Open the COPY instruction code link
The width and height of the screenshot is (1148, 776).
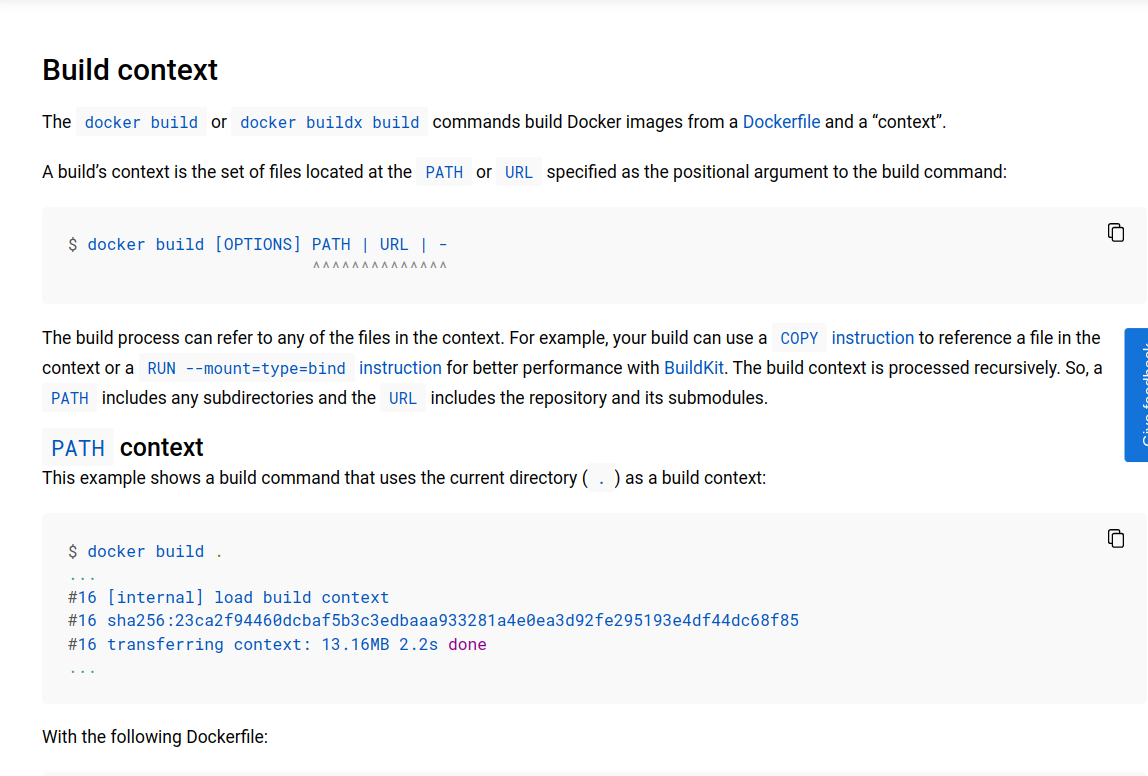799,338
